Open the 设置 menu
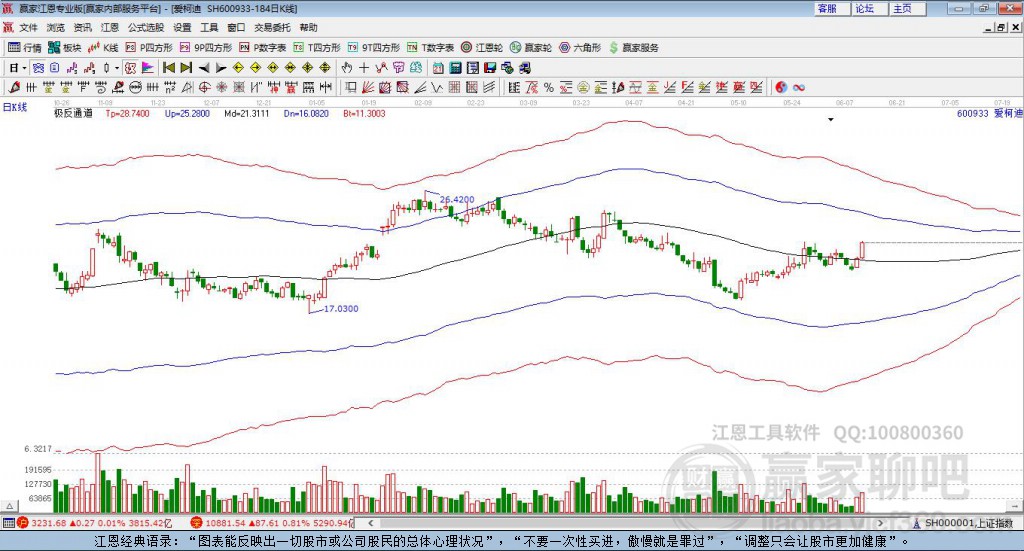Image resolution: width=1024 pixels, height=551 pixels. [x=182, y=27]
